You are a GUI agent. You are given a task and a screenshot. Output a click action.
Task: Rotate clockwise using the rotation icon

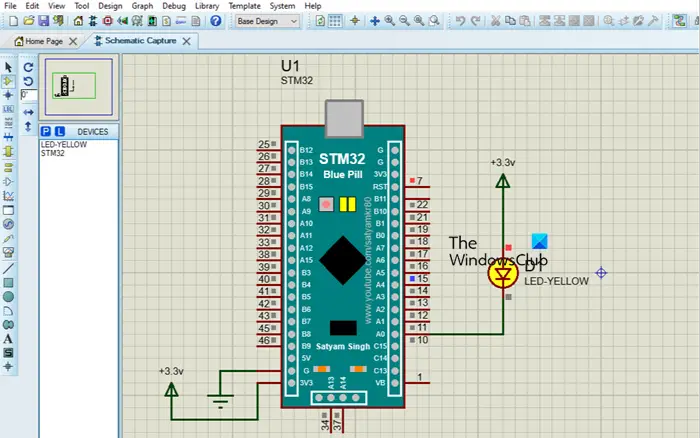pos(28,67)
